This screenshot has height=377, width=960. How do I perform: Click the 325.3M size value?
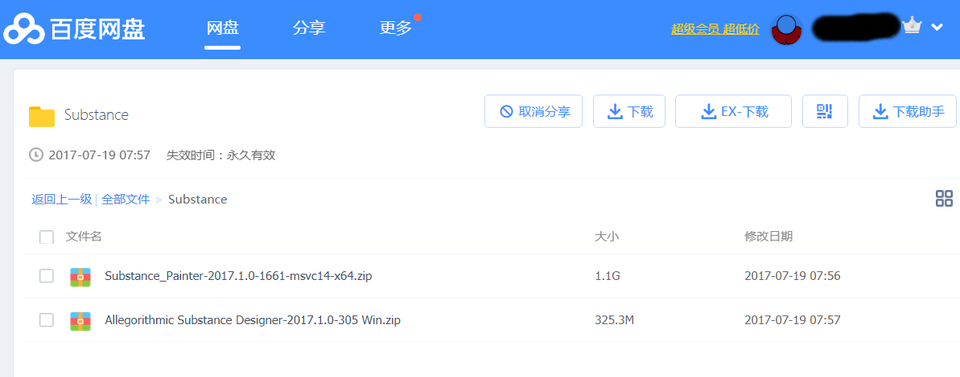pyautogui.click(x=614, y=319)
